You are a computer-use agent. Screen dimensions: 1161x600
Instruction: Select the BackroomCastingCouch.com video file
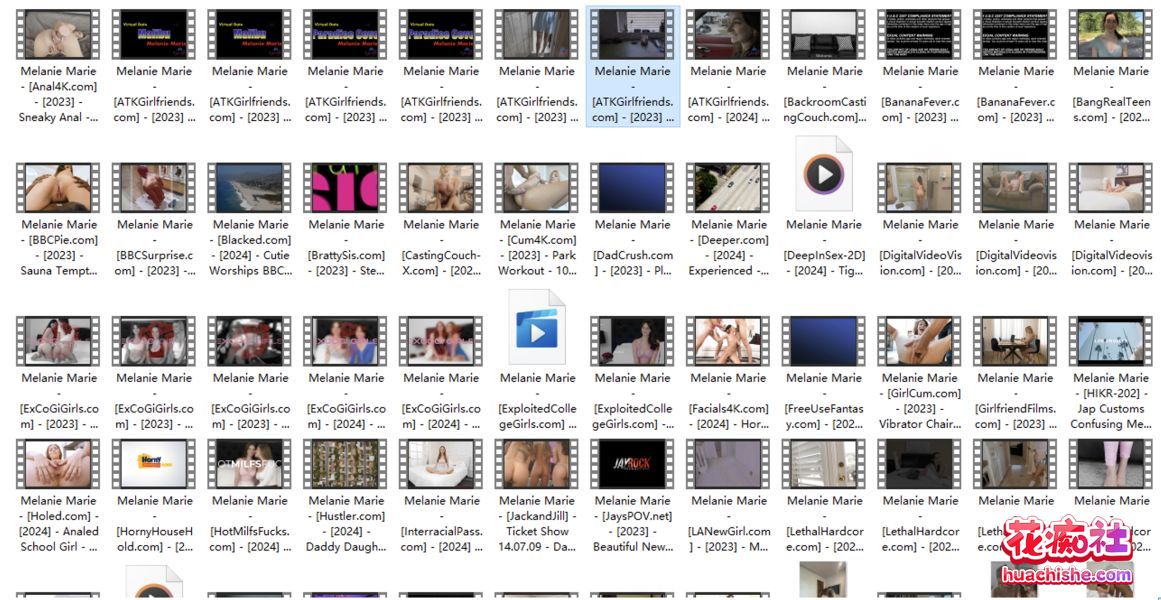[x=824, y=35]
